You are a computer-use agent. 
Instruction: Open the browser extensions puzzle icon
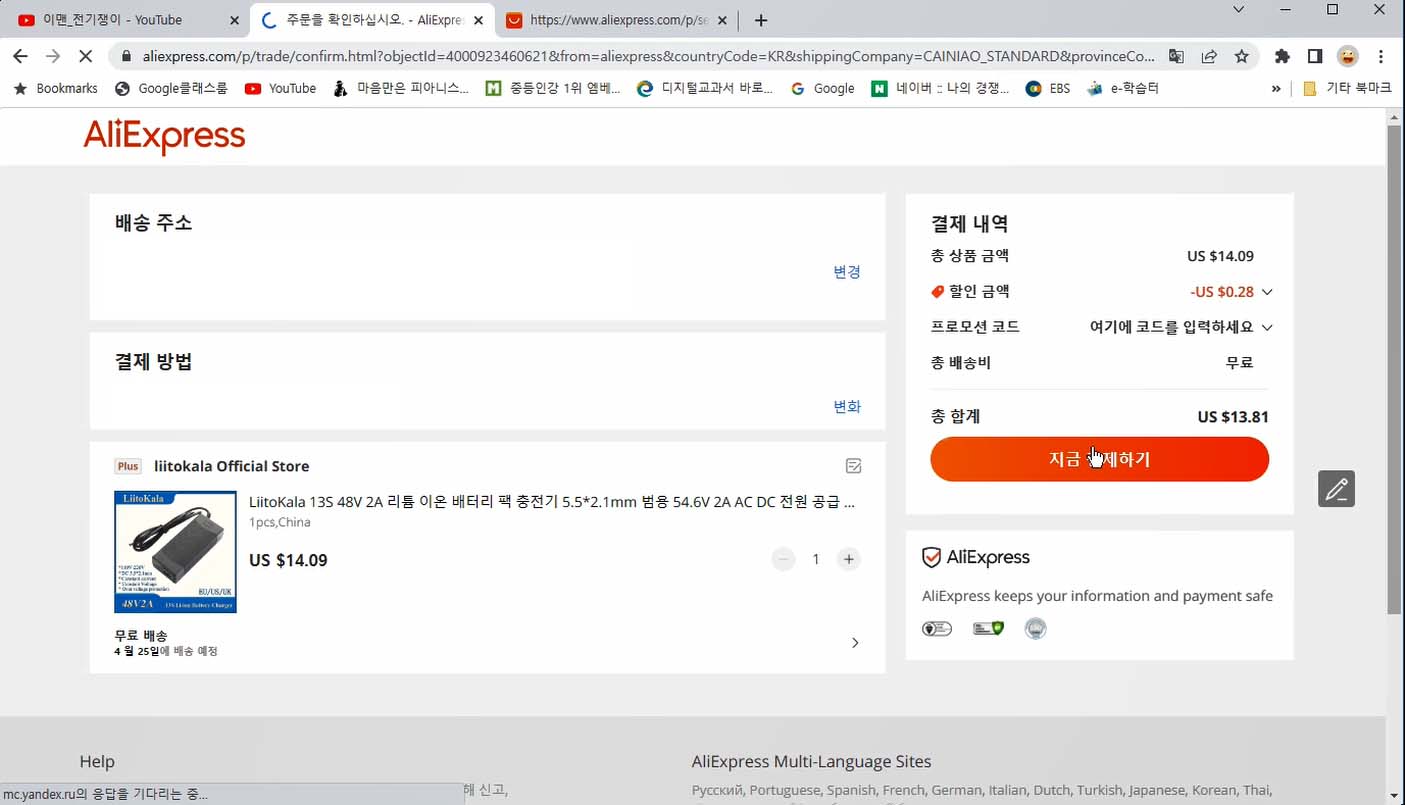pos(1282,56)
